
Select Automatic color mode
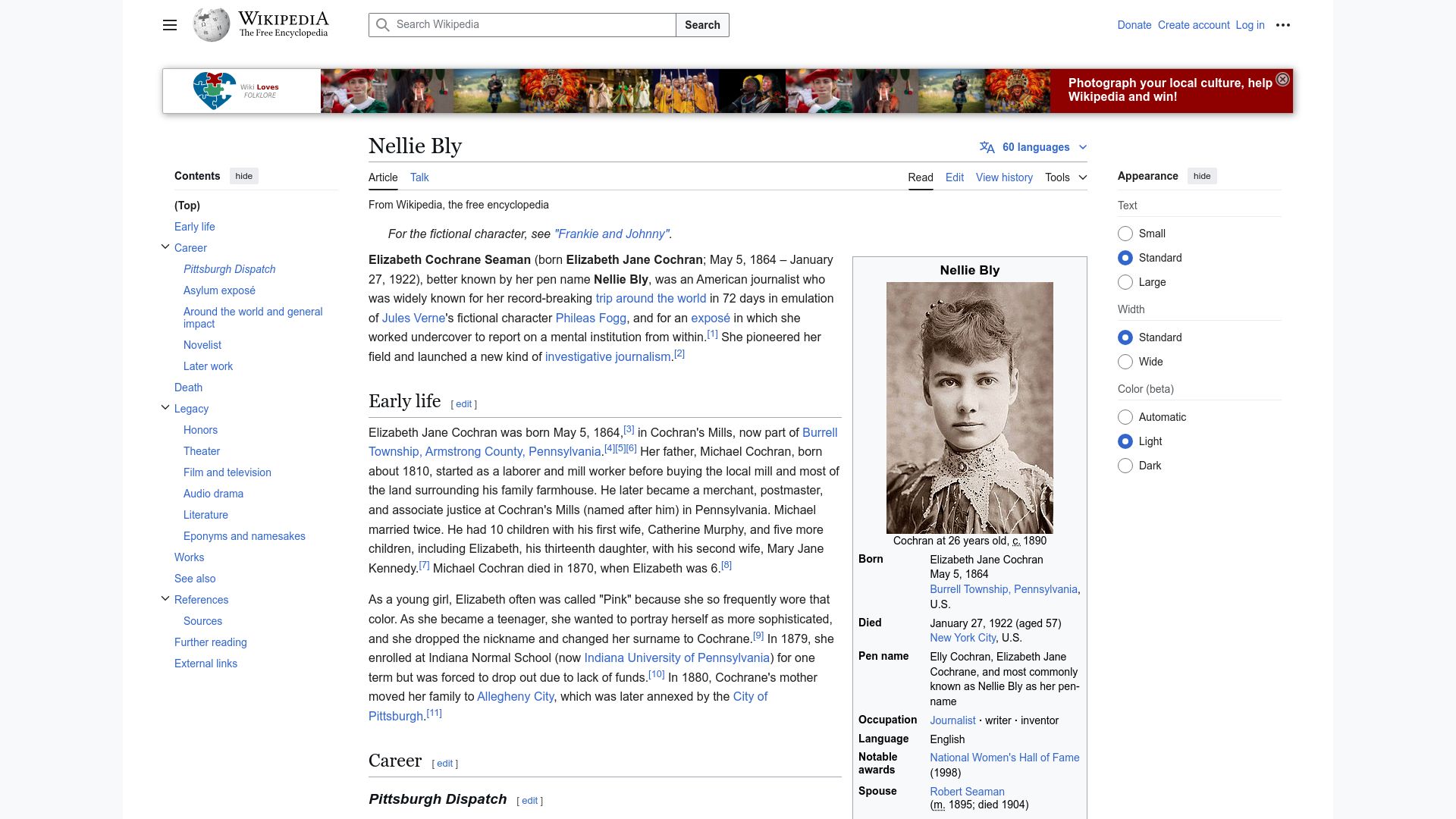[1125, 417]
